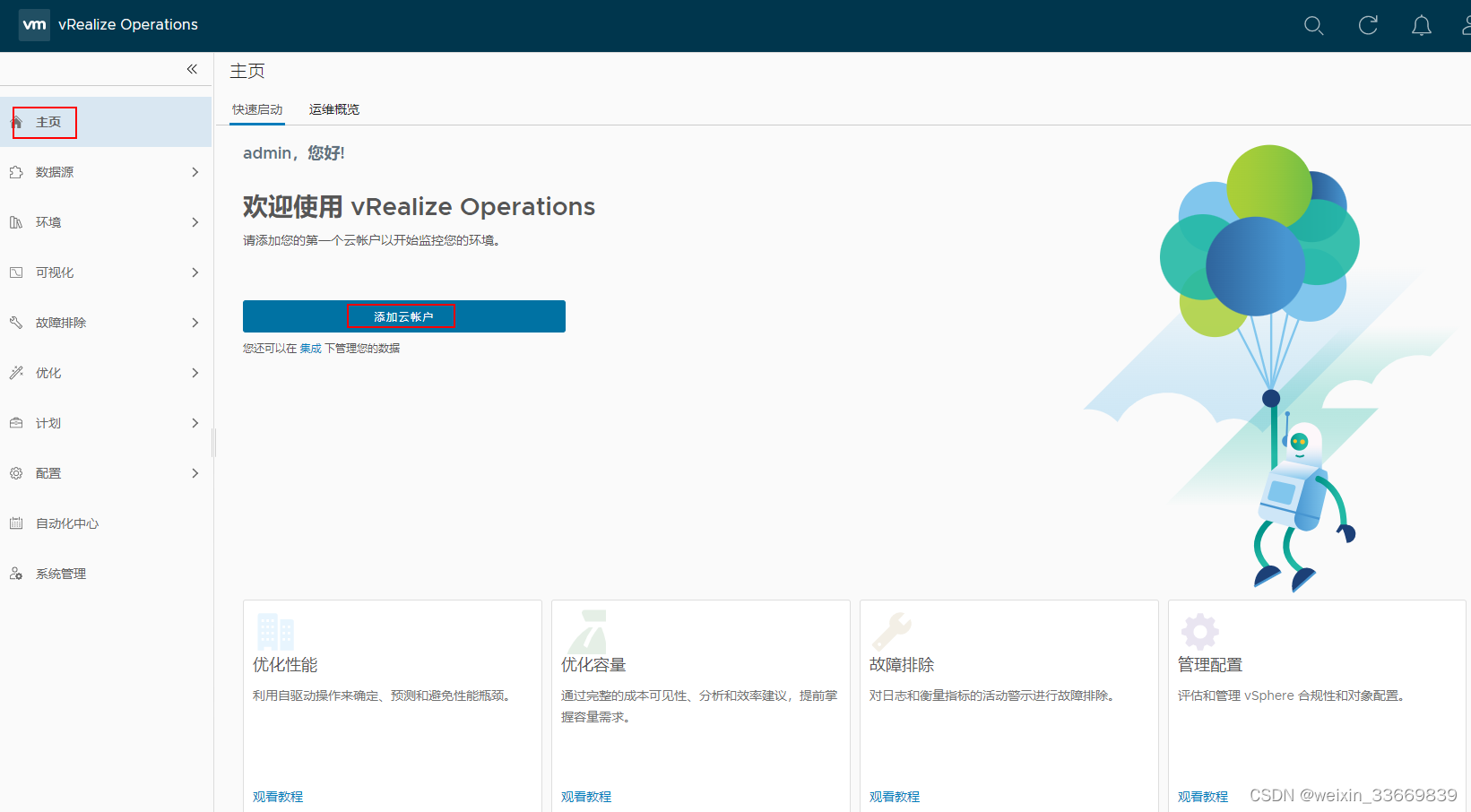Click the 可视化 chart icon
Image resolution: width=1471 pixels, height=812 pixels.
point(16,272)
